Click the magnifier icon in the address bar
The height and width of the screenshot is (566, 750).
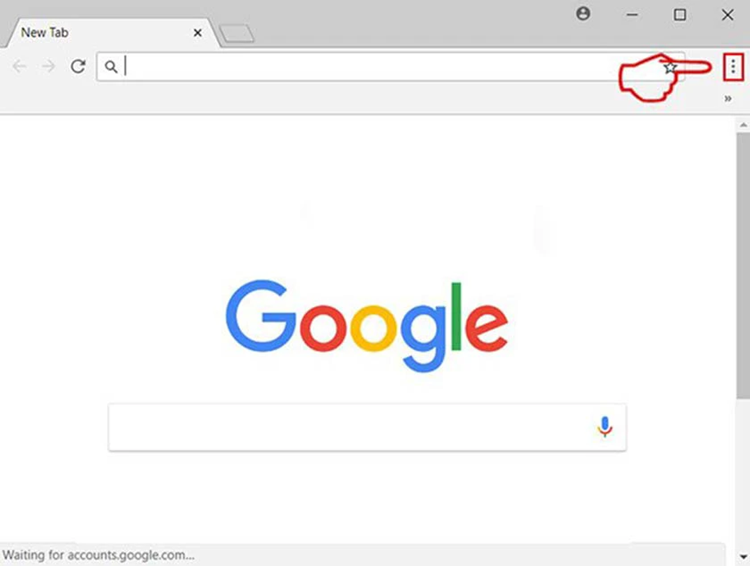tap(111, 67)
